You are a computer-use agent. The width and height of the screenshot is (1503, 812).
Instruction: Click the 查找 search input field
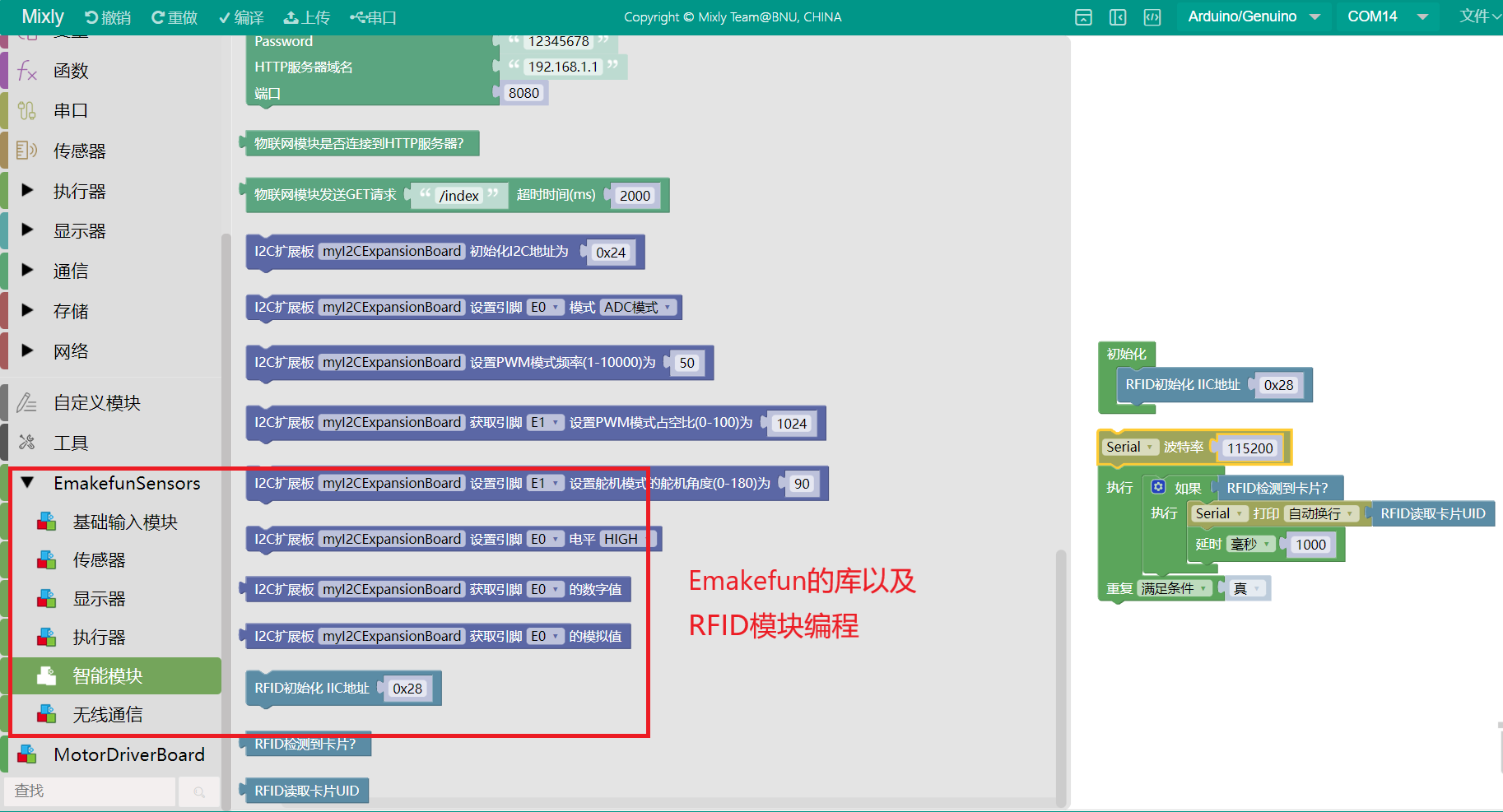coord(91,791)
